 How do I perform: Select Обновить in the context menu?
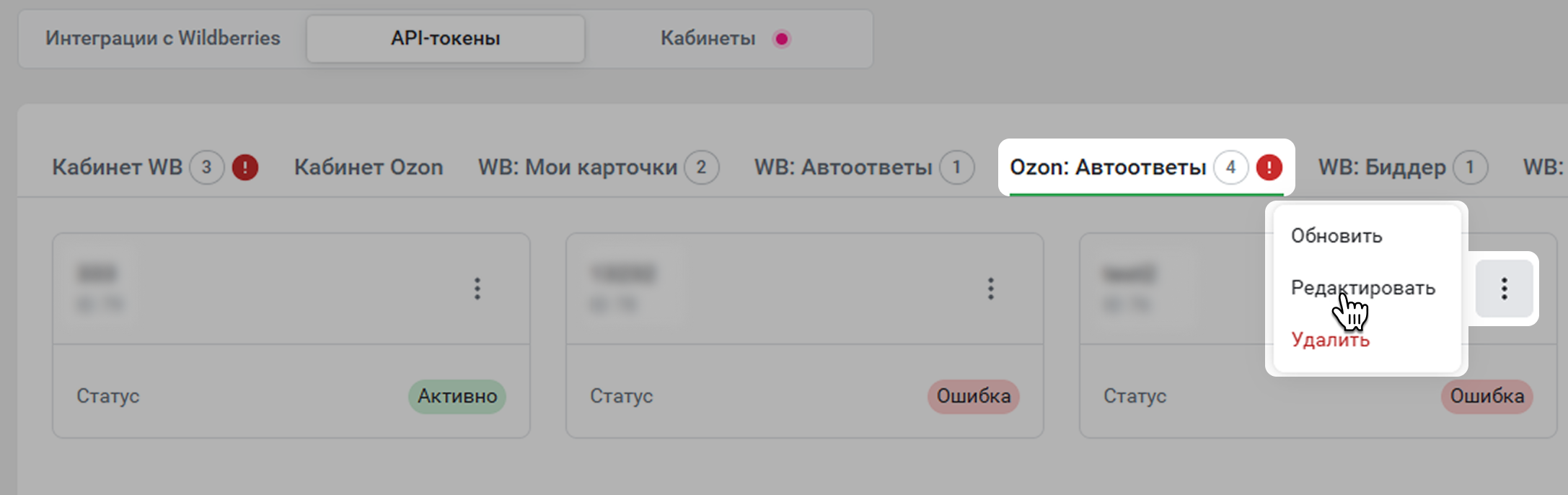pyautogui.click(x=1336, y=236)
